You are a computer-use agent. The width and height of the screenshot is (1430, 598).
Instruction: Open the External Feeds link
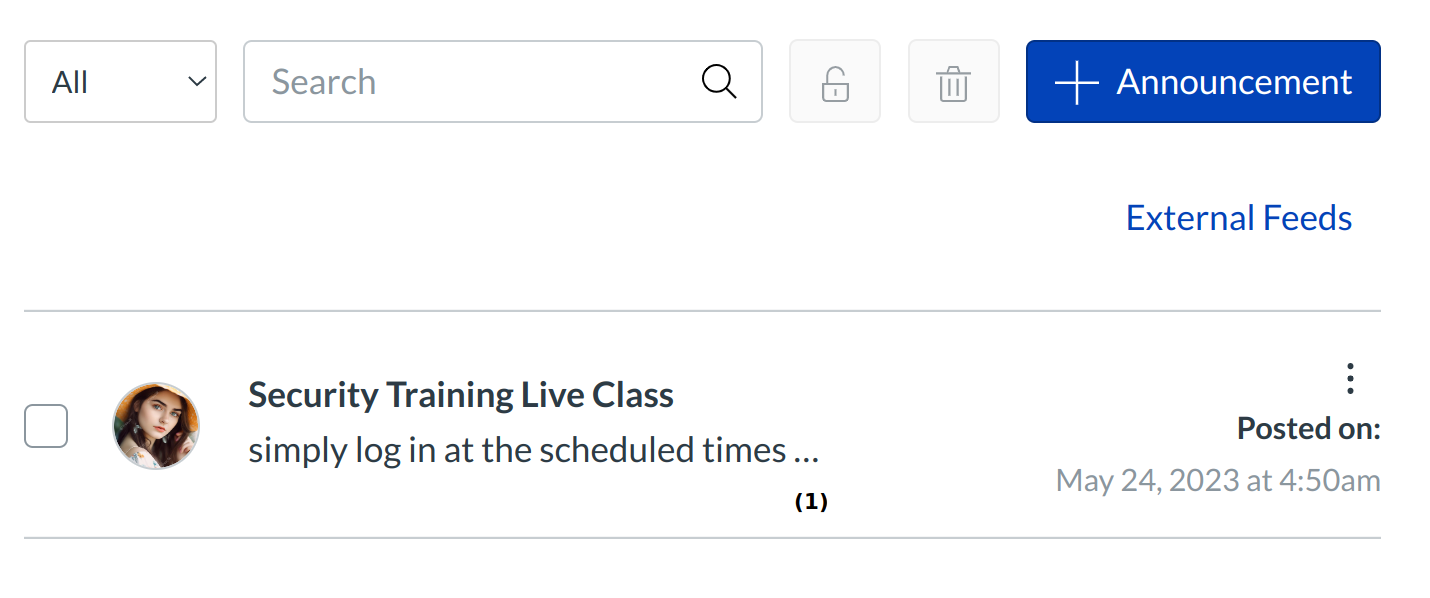tap(1239, 218)
